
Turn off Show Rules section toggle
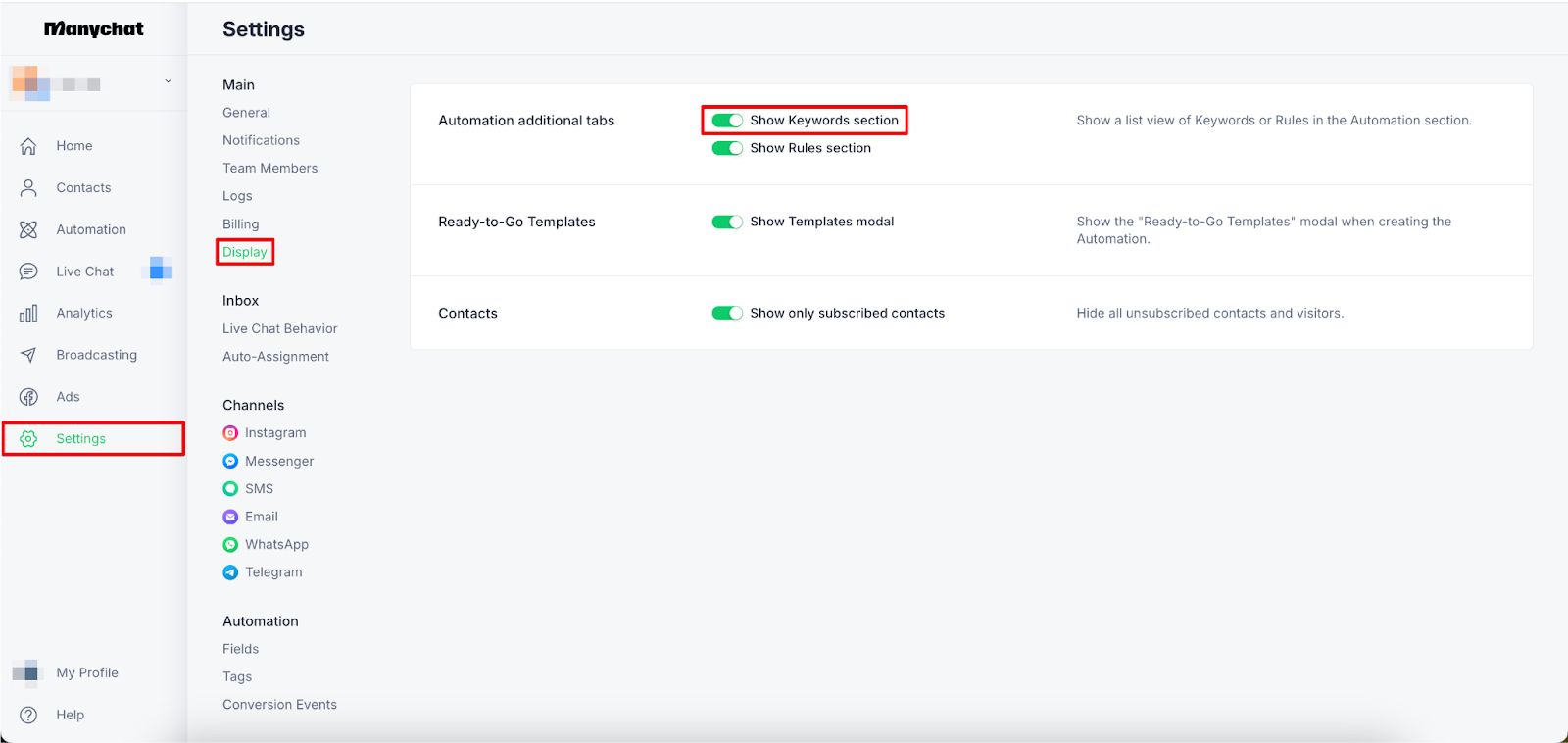coord(727,148)
